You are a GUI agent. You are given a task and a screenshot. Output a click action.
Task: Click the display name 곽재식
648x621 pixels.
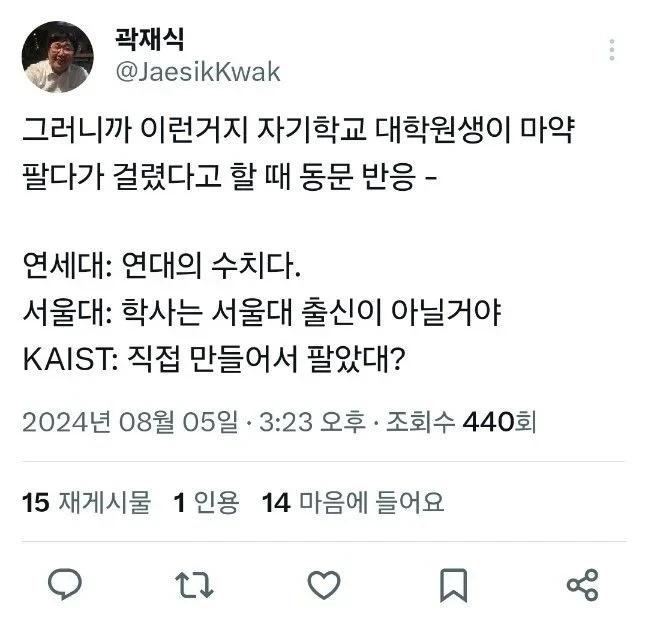150,39
